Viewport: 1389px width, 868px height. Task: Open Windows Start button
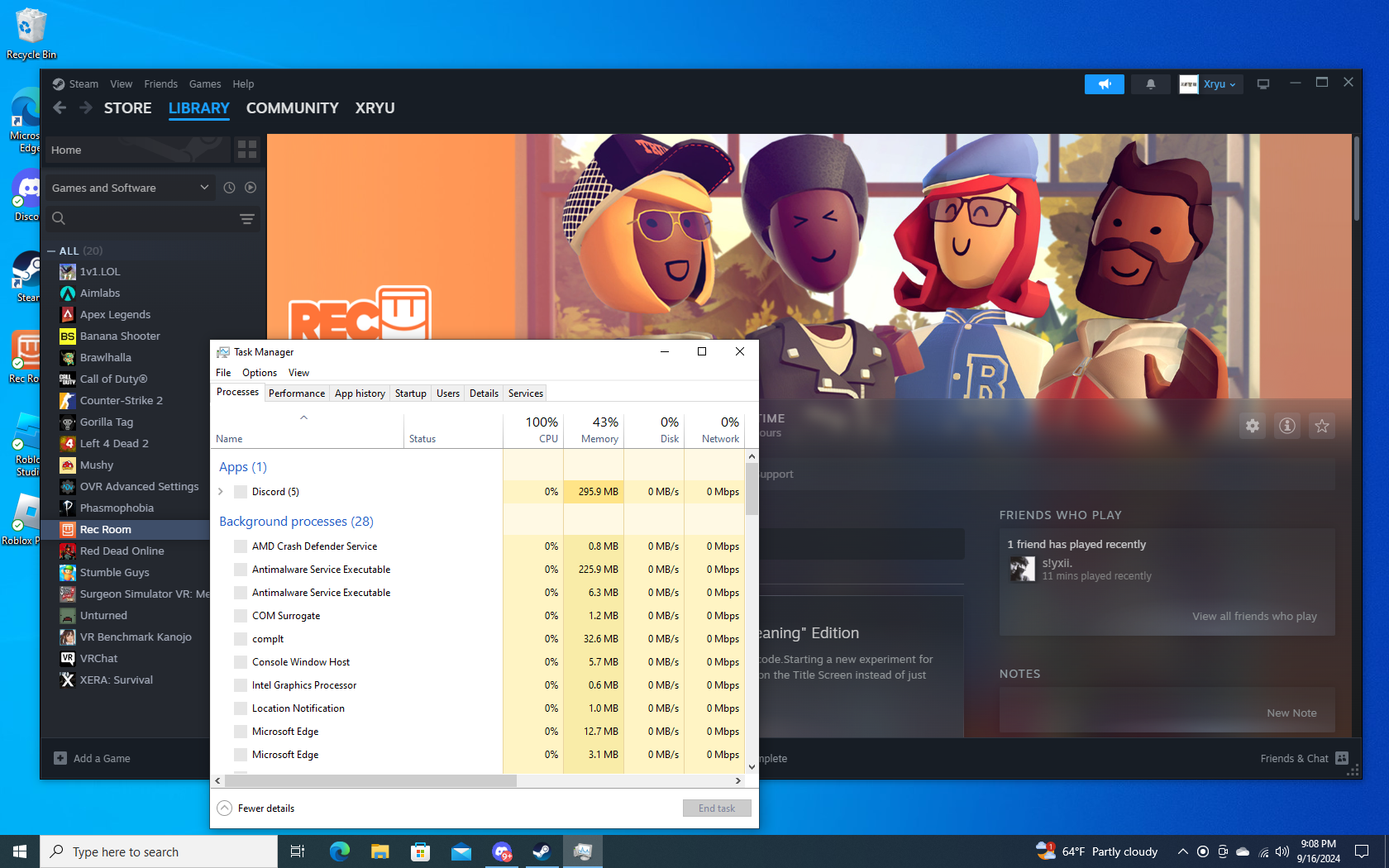pos(20,851)
